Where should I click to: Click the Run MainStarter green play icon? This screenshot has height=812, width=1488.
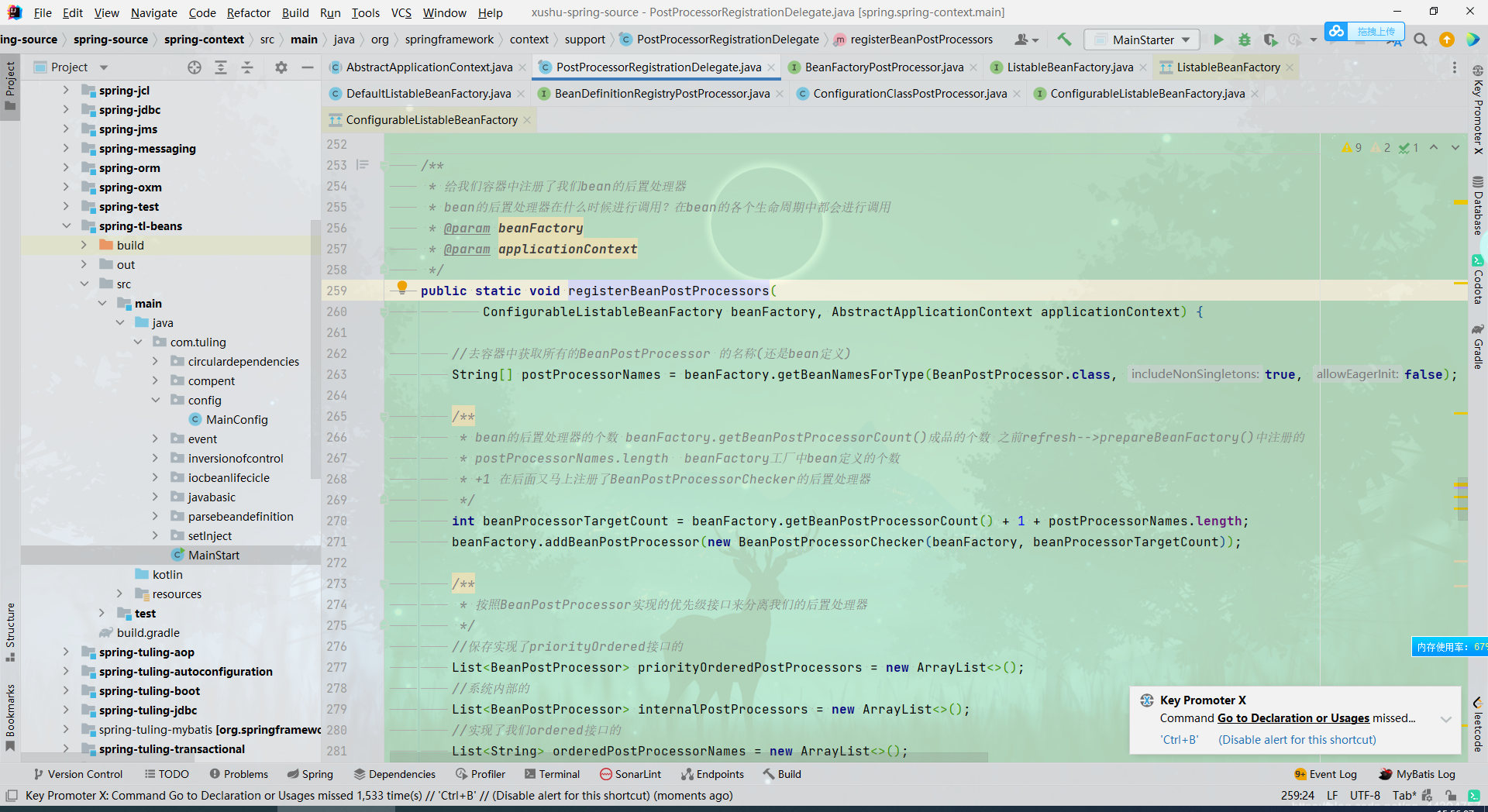[1218, 40]
